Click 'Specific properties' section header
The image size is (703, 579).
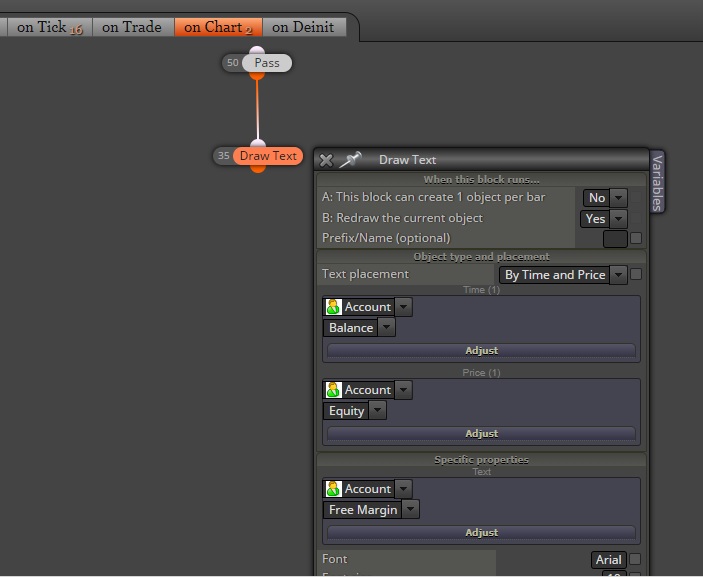coord(482,460)
